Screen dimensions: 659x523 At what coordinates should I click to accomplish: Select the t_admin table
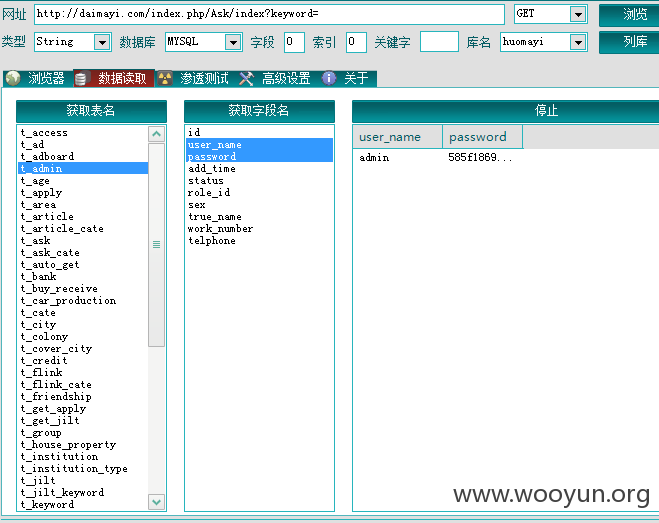83,169
